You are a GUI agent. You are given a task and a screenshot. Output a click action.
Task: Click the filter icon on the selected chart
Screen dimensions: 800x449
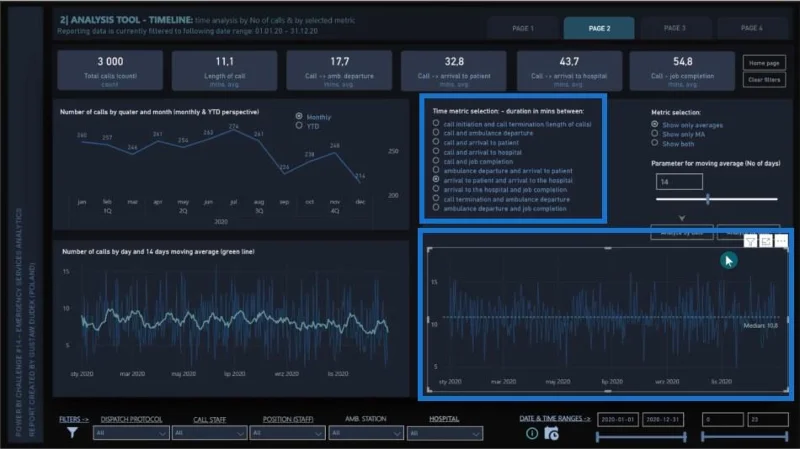[750, 241]
